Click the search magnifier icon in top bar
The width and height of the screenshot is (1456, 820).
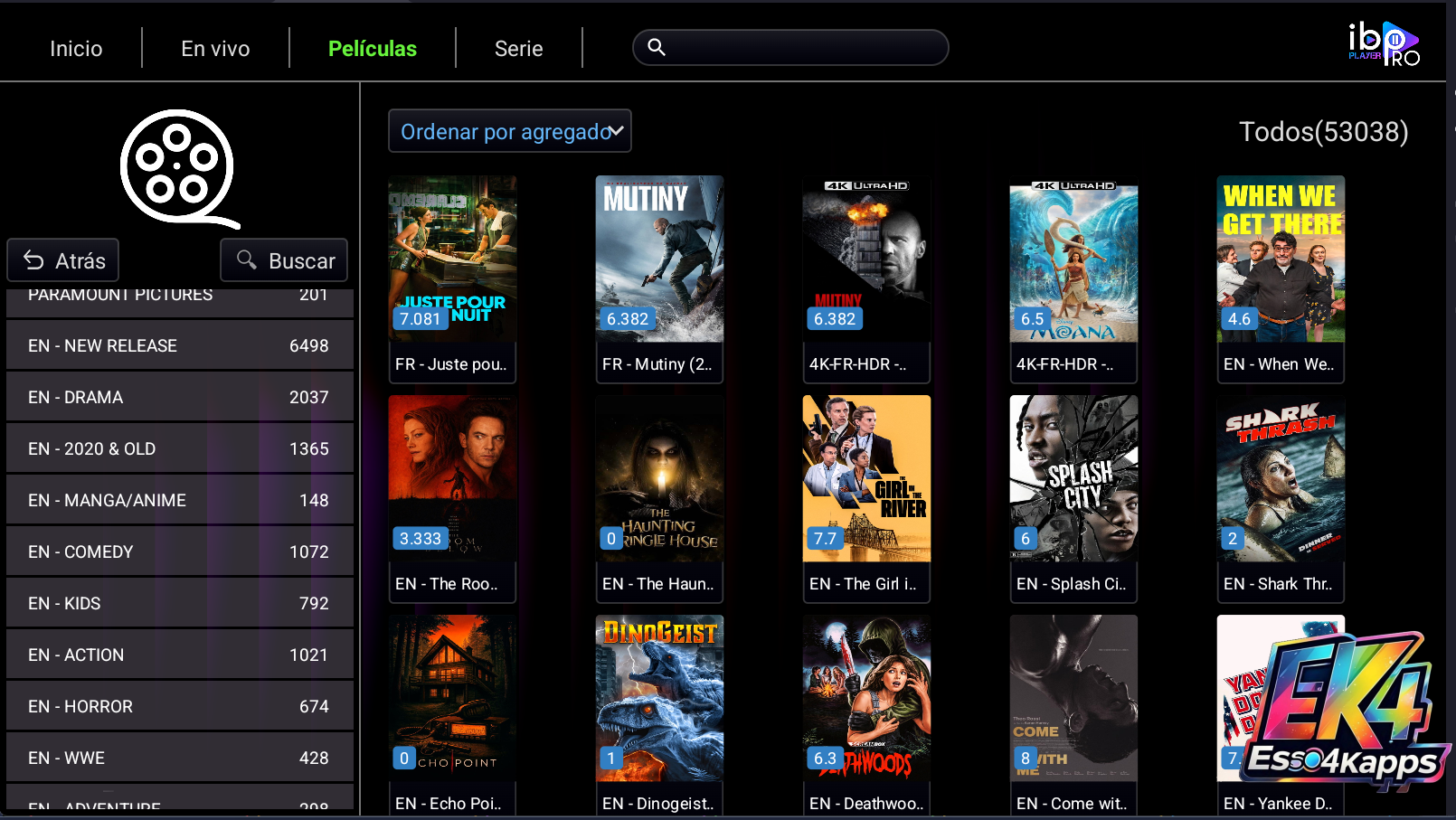pos(657,47)
